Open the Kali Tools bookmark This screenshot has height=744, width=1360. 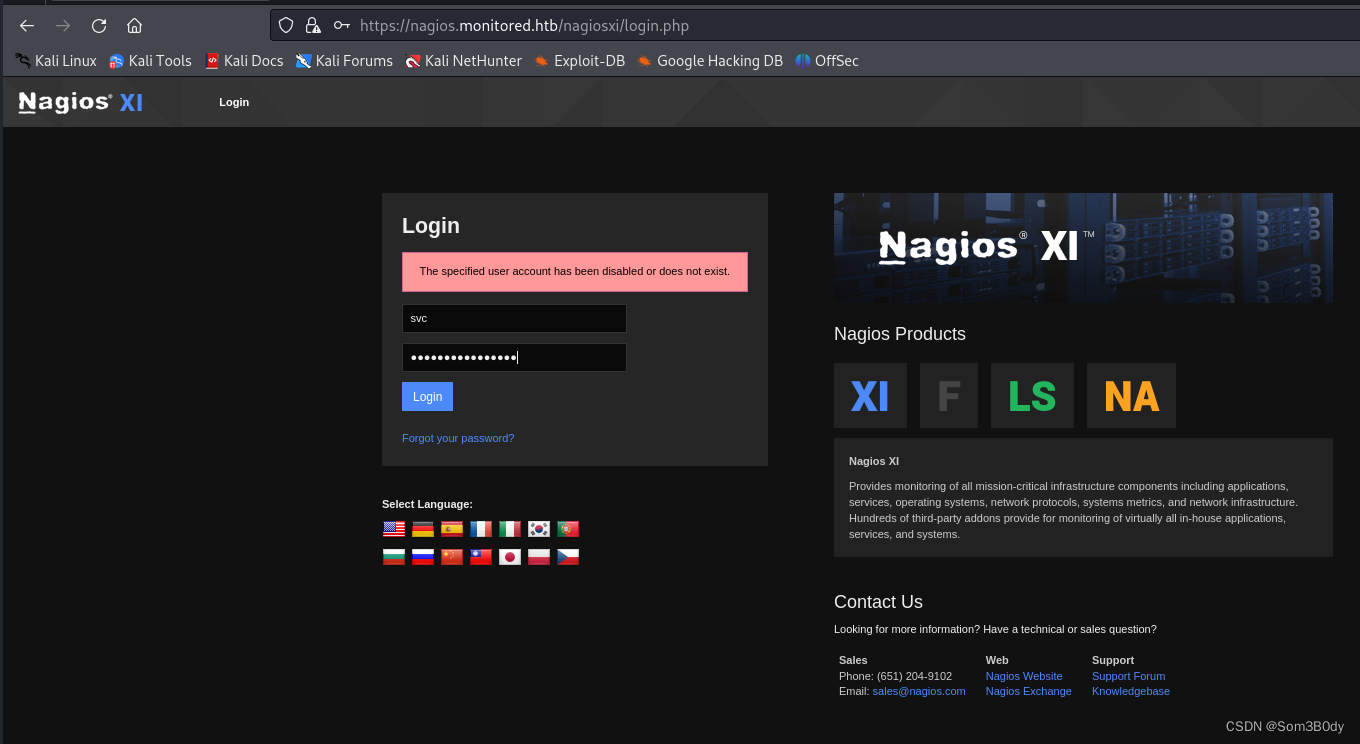pos(150,61)
